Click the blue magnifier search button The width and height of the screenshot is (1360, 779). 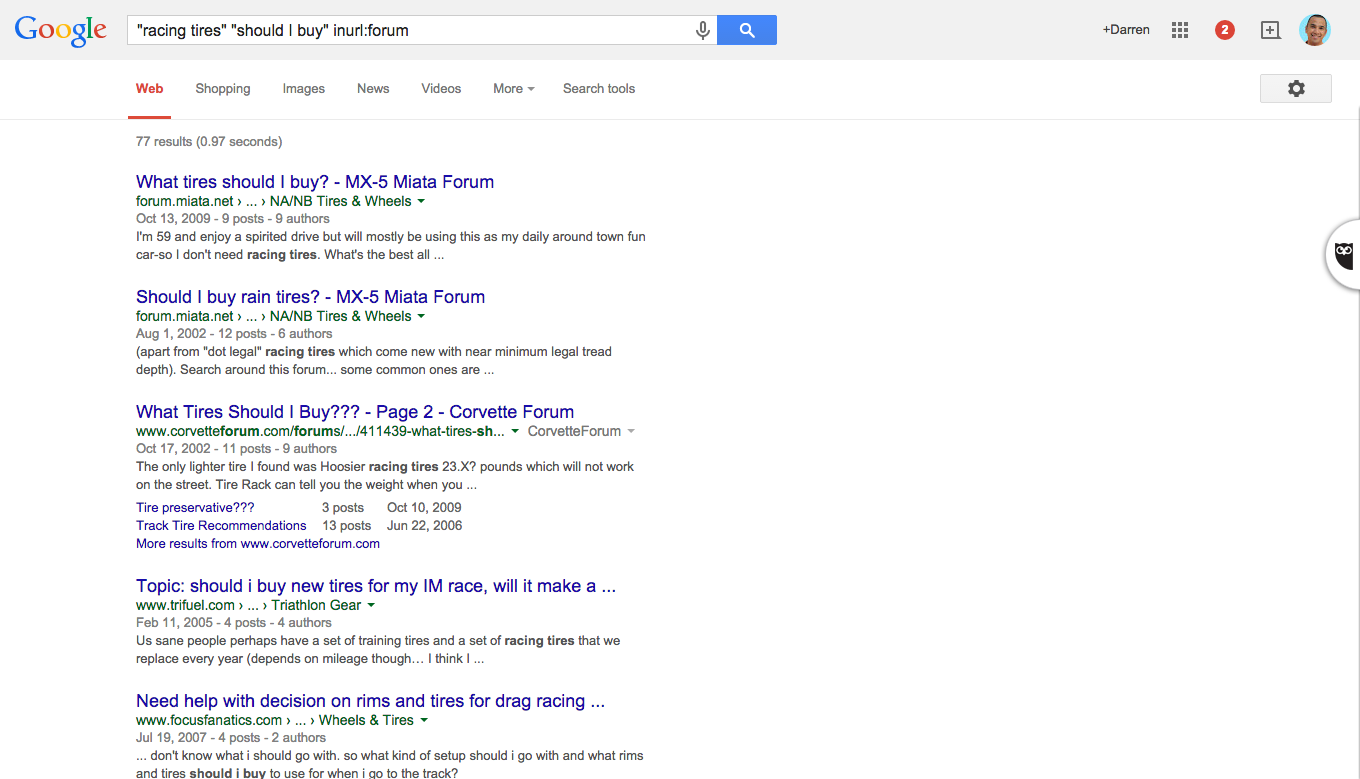pos(747,30)
